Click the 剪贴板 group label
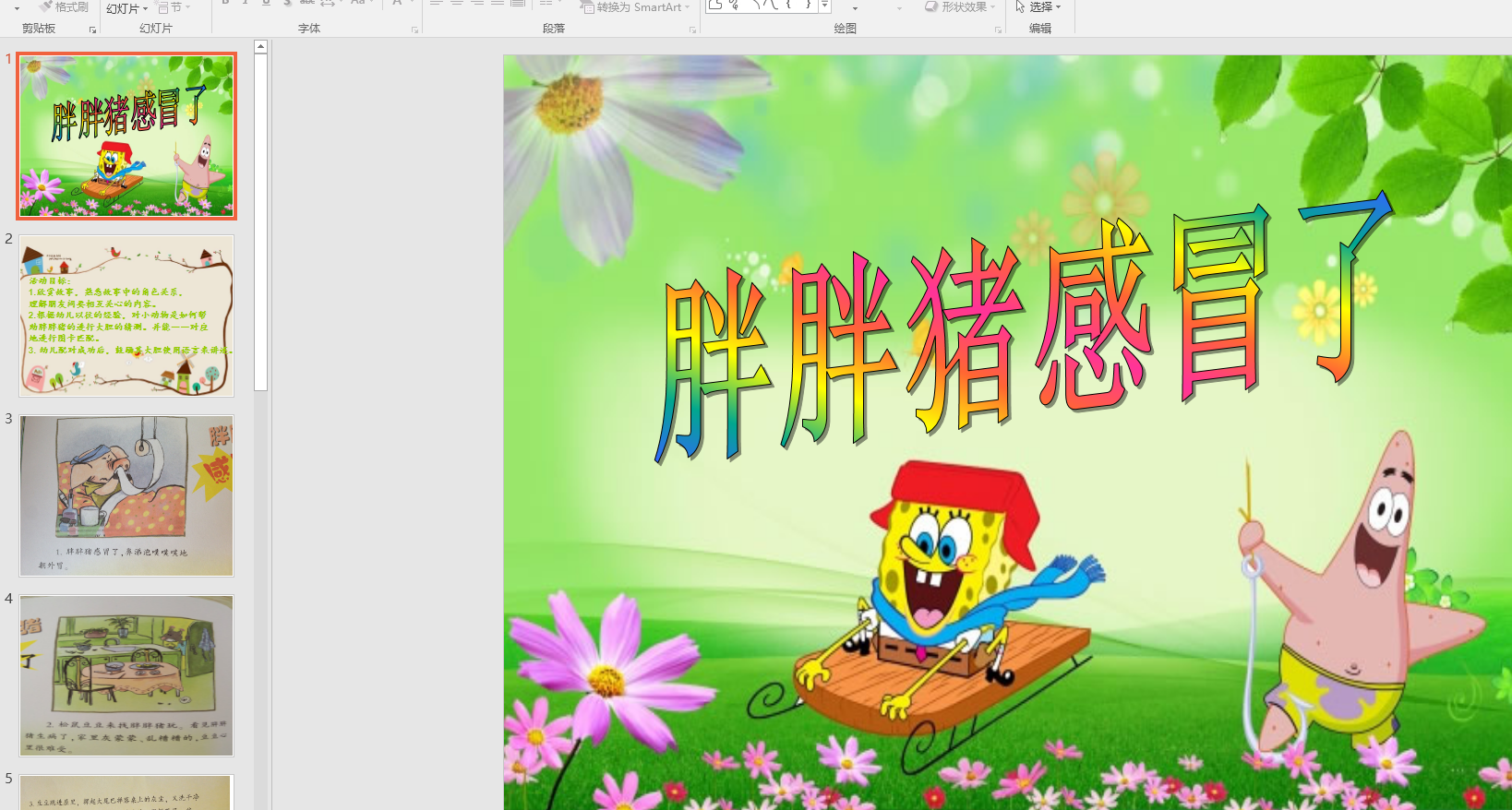Viewport: 1512px width, 810px height. point(39,29)
